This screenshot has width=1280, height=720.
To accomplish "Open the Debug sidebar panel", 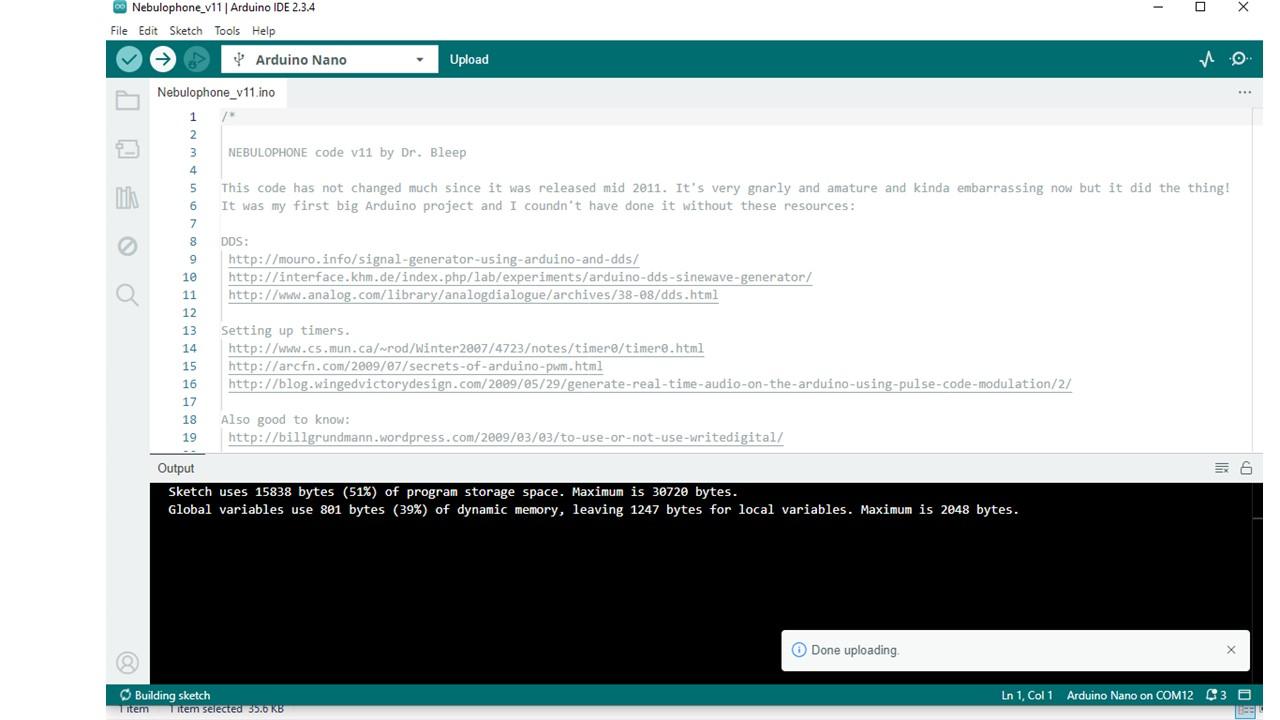I will 127,246.
